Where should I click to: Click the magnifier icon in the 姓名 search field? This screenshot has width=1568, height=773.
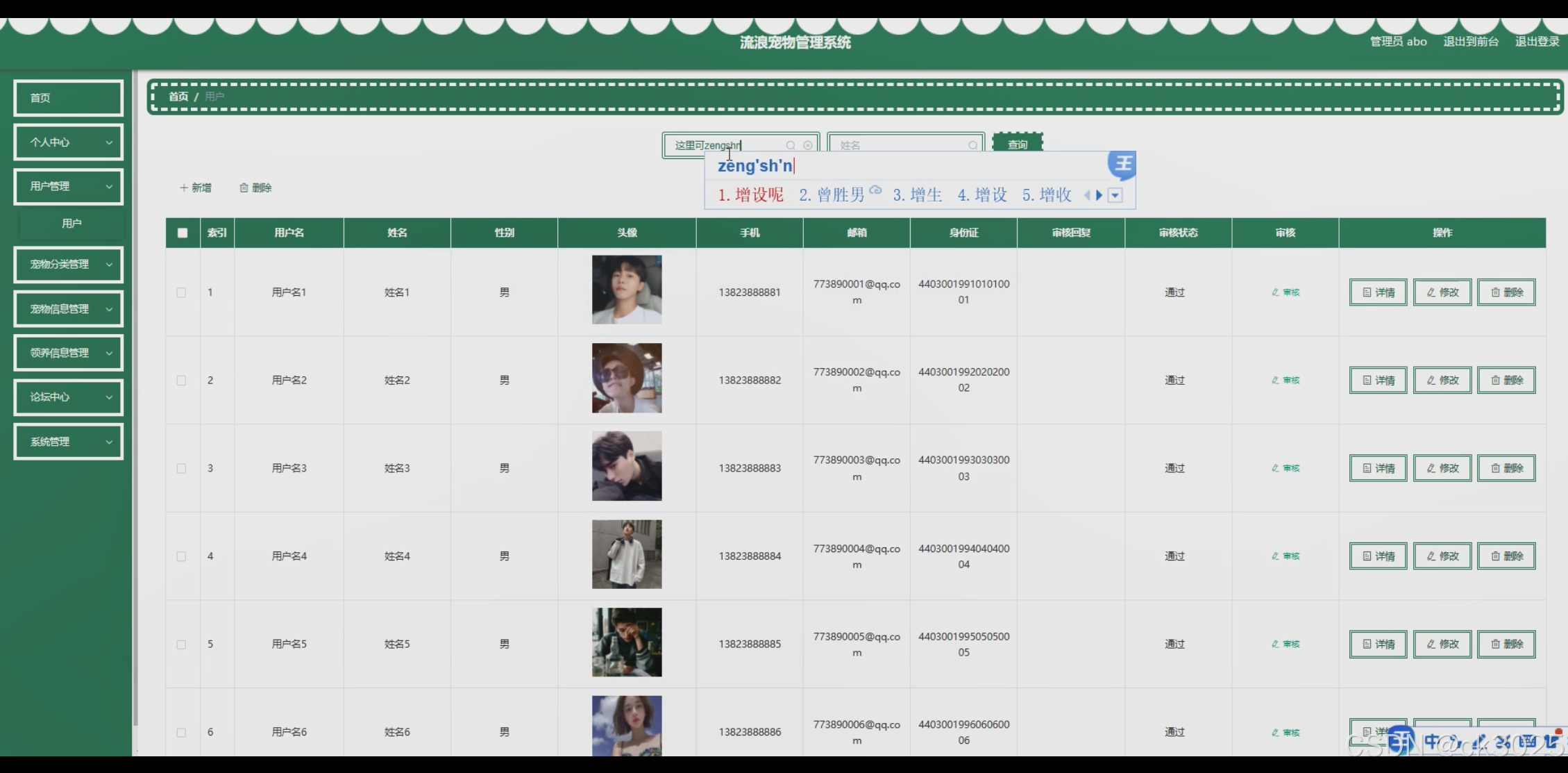(972, 145)
